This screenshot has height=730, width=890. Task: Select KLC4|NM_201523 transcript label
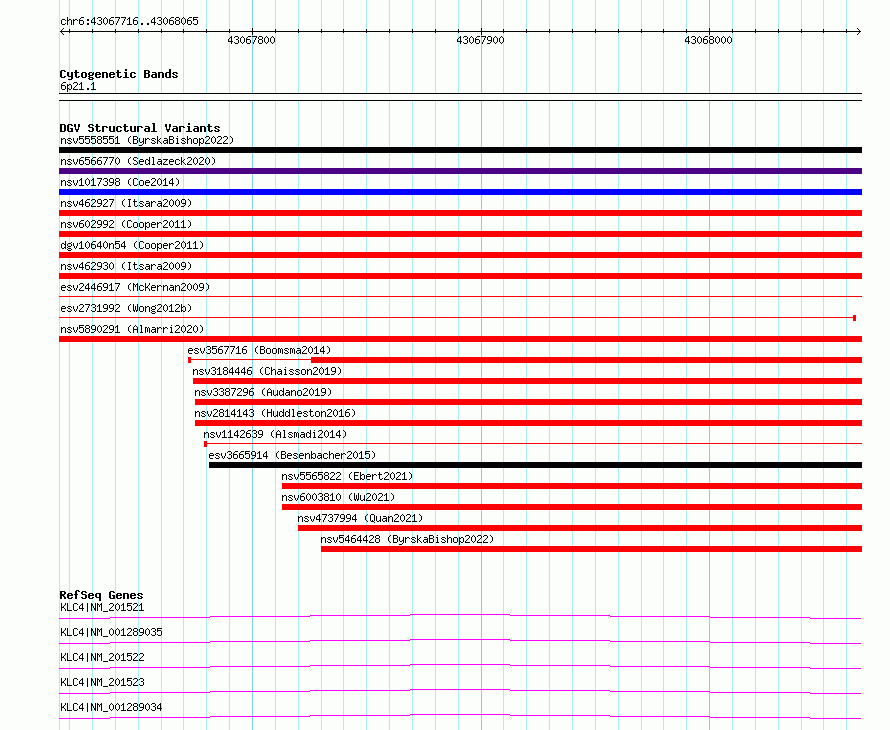tap(102, 682)
